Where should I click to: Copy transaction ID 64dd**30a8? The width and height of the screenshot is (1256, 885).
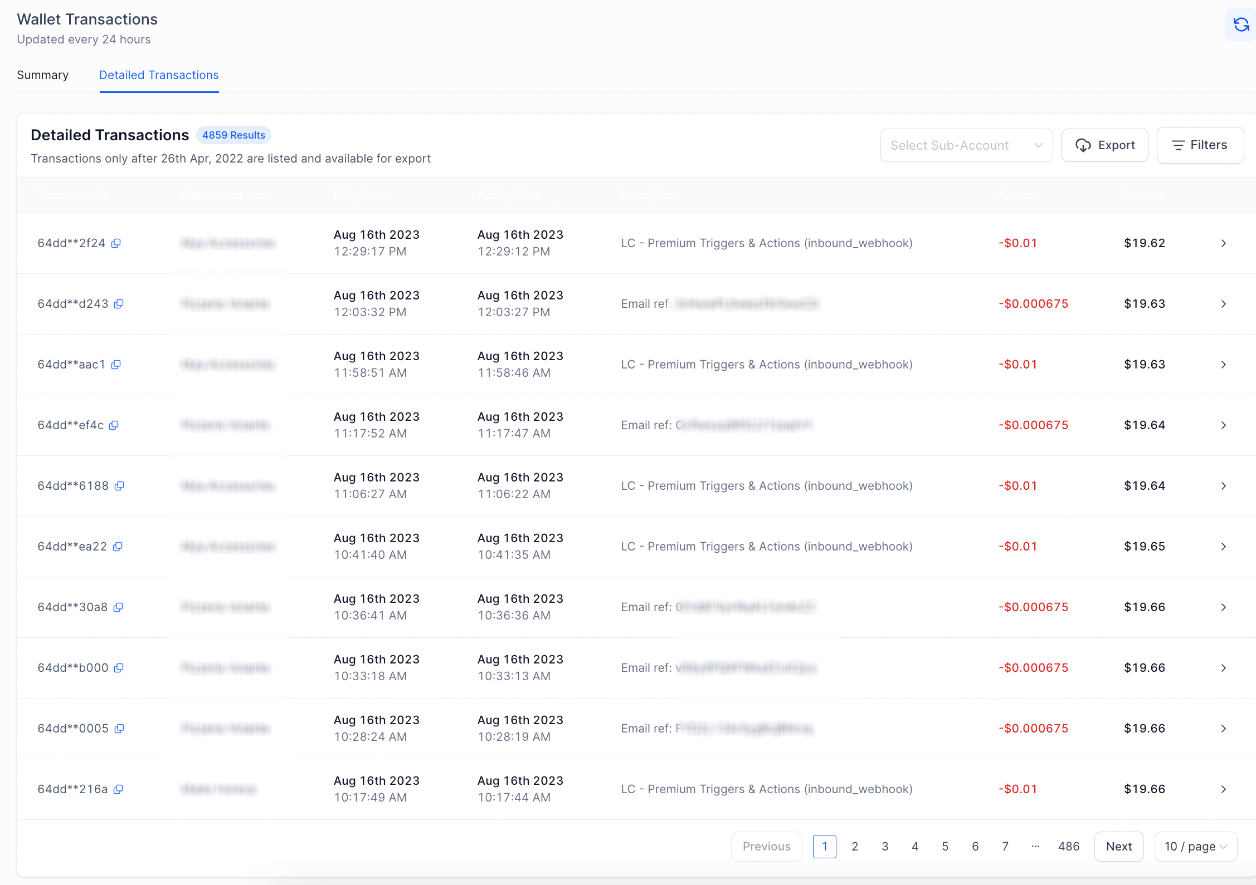point(118,607)
